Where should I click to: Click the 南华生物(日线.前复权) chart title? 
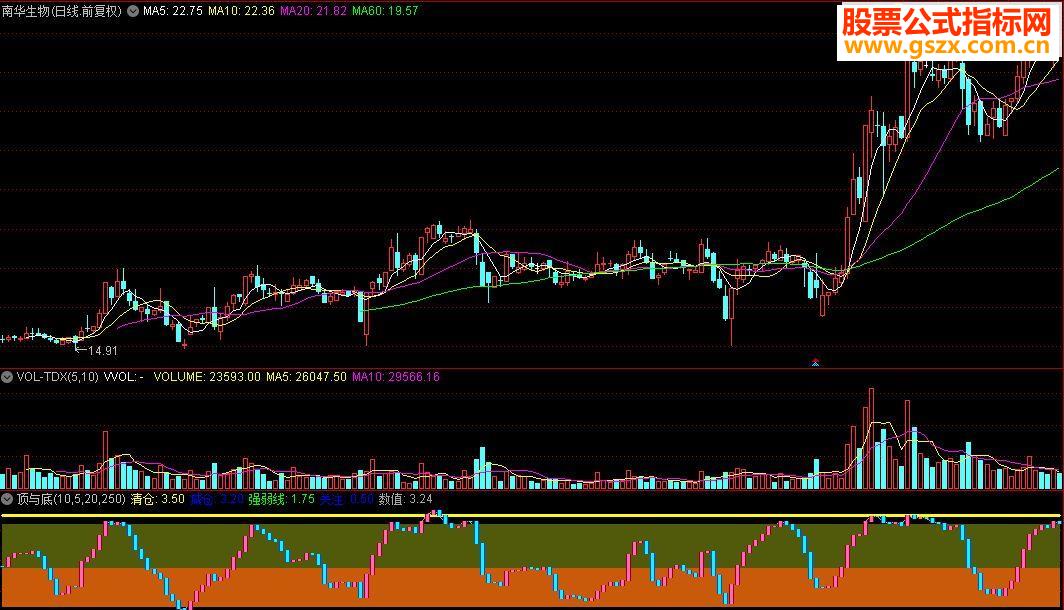tap(62, 11)
